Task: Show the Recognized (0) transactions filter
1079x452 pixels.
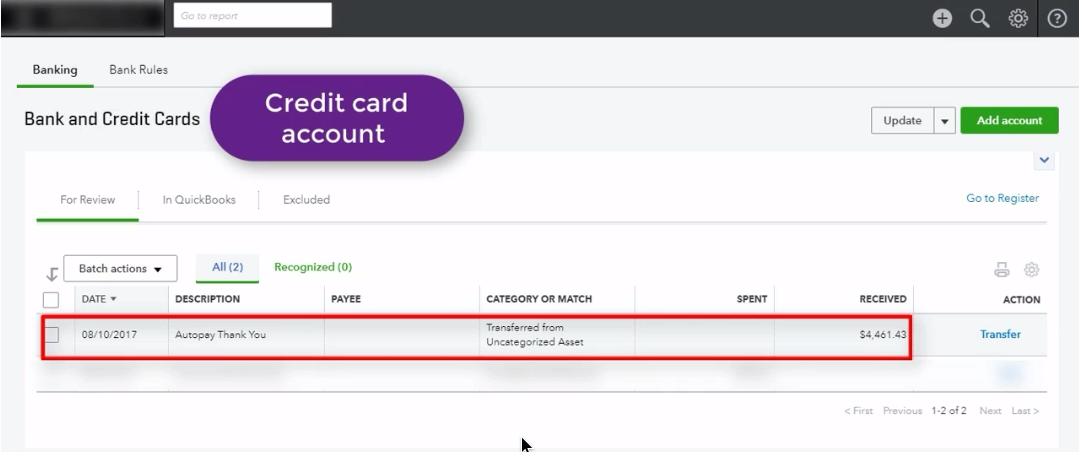Action: [313, 267]
